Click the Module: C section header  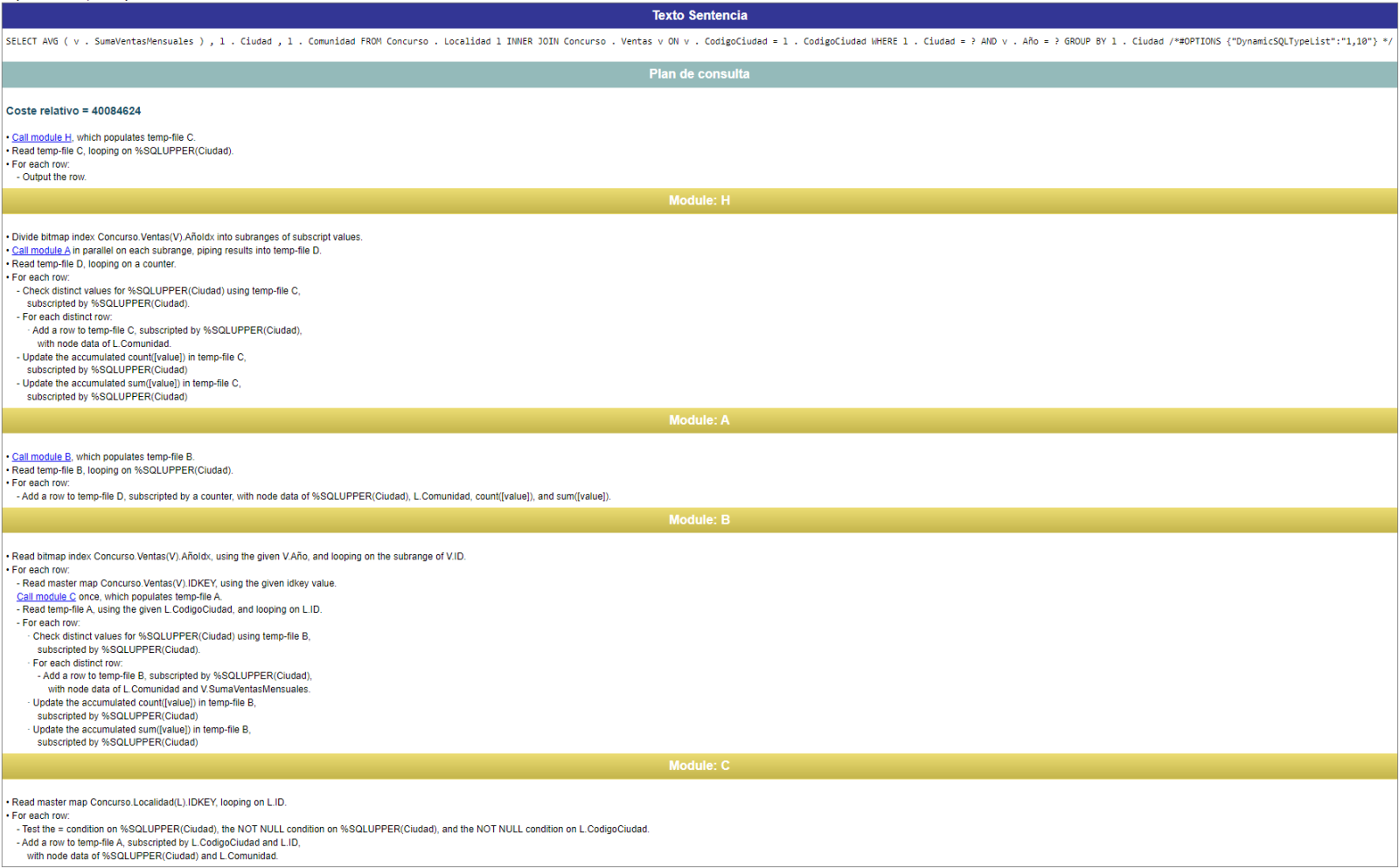[699, 766]
